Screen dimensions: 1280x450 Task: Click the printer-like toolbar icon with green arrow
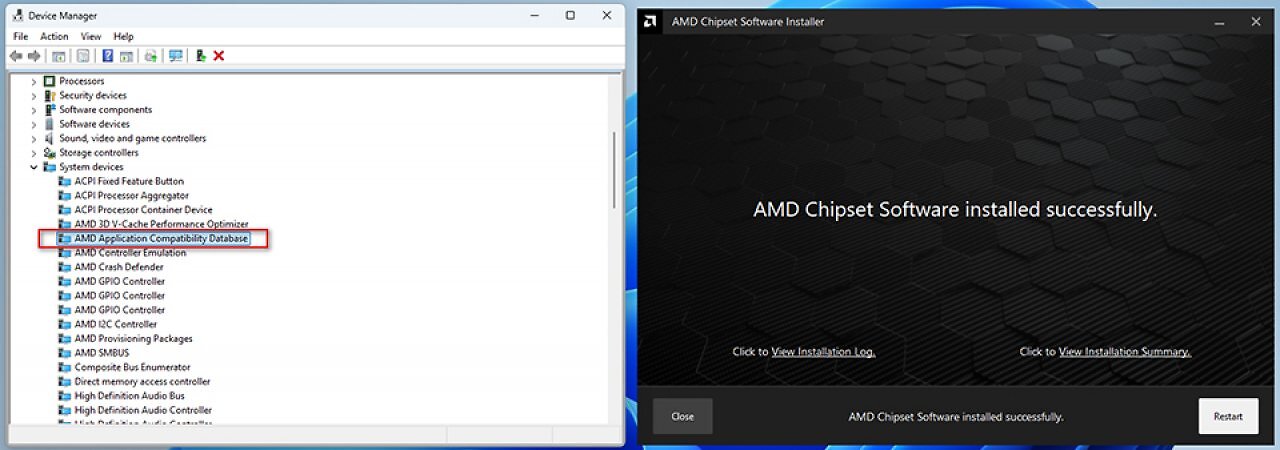tap(151, 56)
